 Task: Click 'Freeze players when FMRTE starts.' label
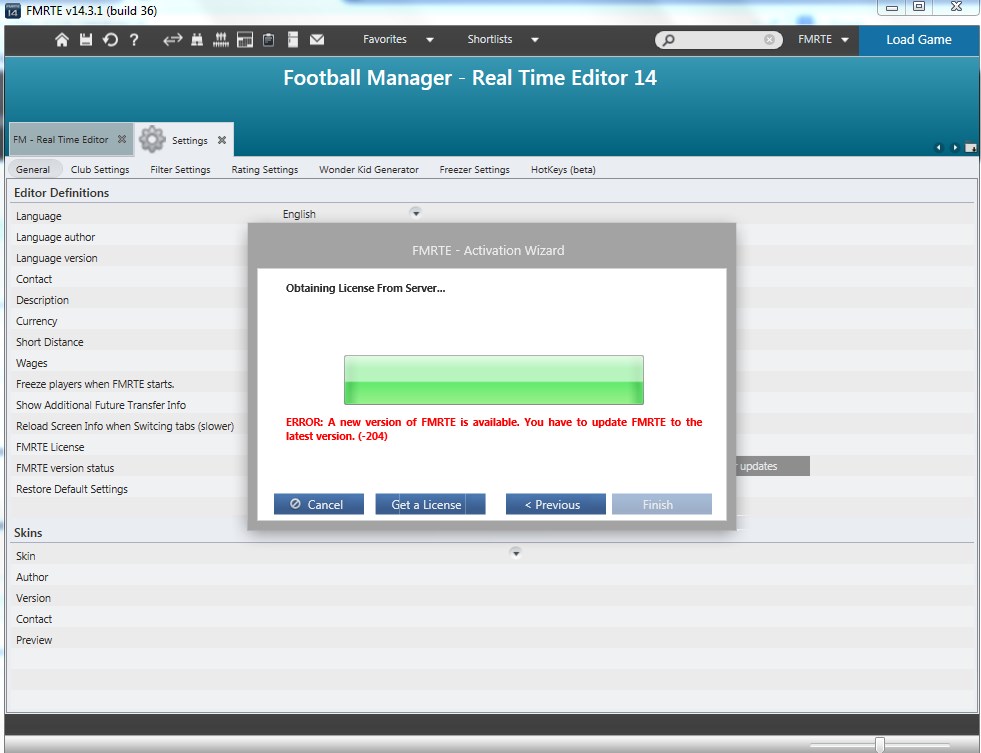click(x=95, y=384)
